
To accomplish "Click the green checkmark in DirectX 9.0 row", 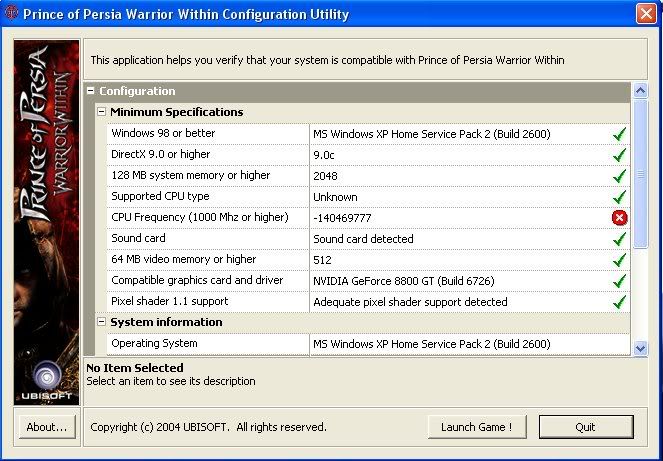I will [x=619, y=155].
